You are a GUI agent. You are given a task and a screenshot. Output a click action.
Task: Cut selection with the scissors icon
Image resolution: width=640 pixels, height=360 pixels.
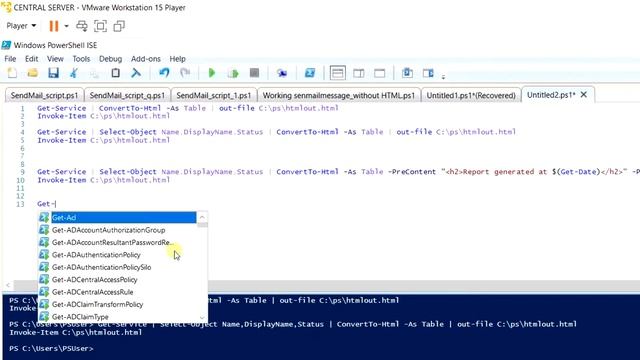74,73
